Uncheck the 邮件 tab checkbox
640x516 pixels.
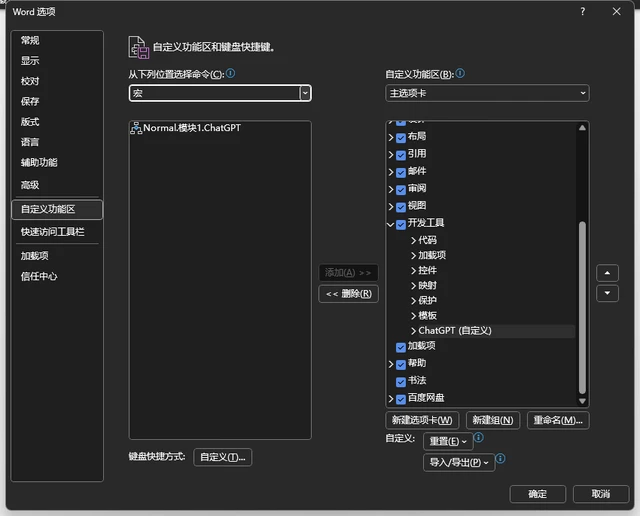pyautogui.click(x=401, y=172)
